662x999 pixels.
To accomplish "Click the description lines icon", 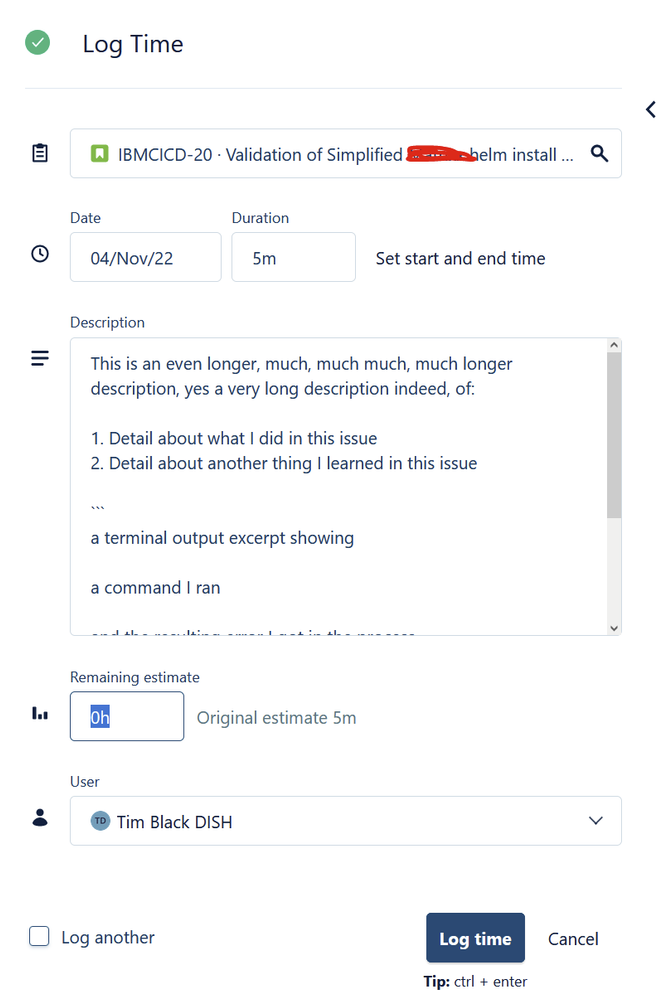I will (40, 358).
